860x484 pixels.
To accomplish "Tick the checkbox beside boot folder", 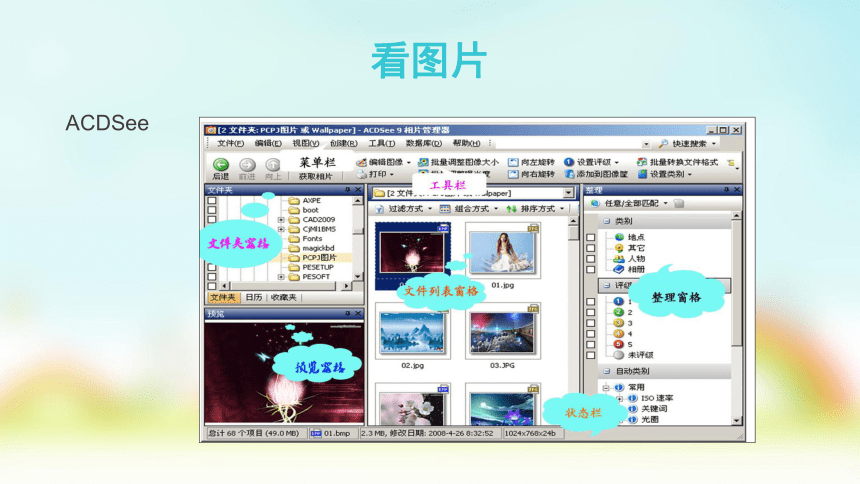I will [212, 210].
